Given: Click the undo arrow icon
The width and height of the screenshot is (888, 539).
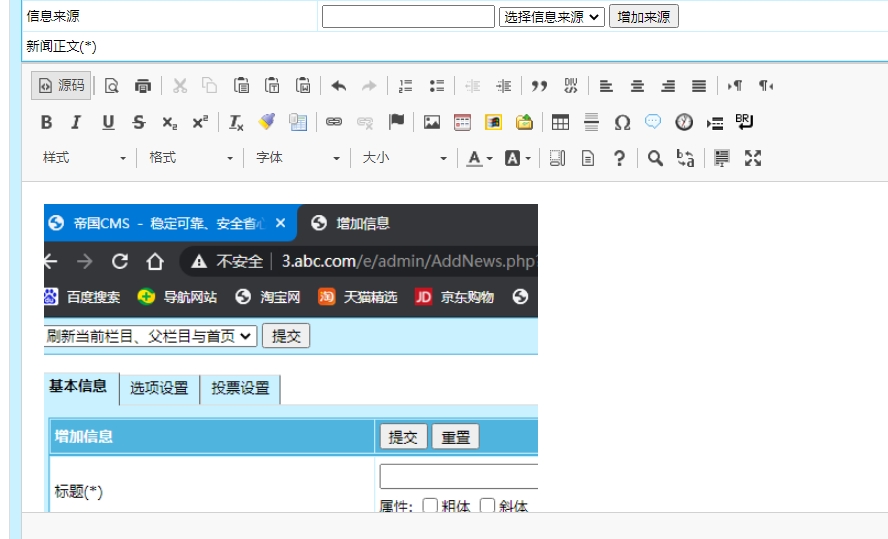Looking at the screenshot, I should click(x=339, y=86).
